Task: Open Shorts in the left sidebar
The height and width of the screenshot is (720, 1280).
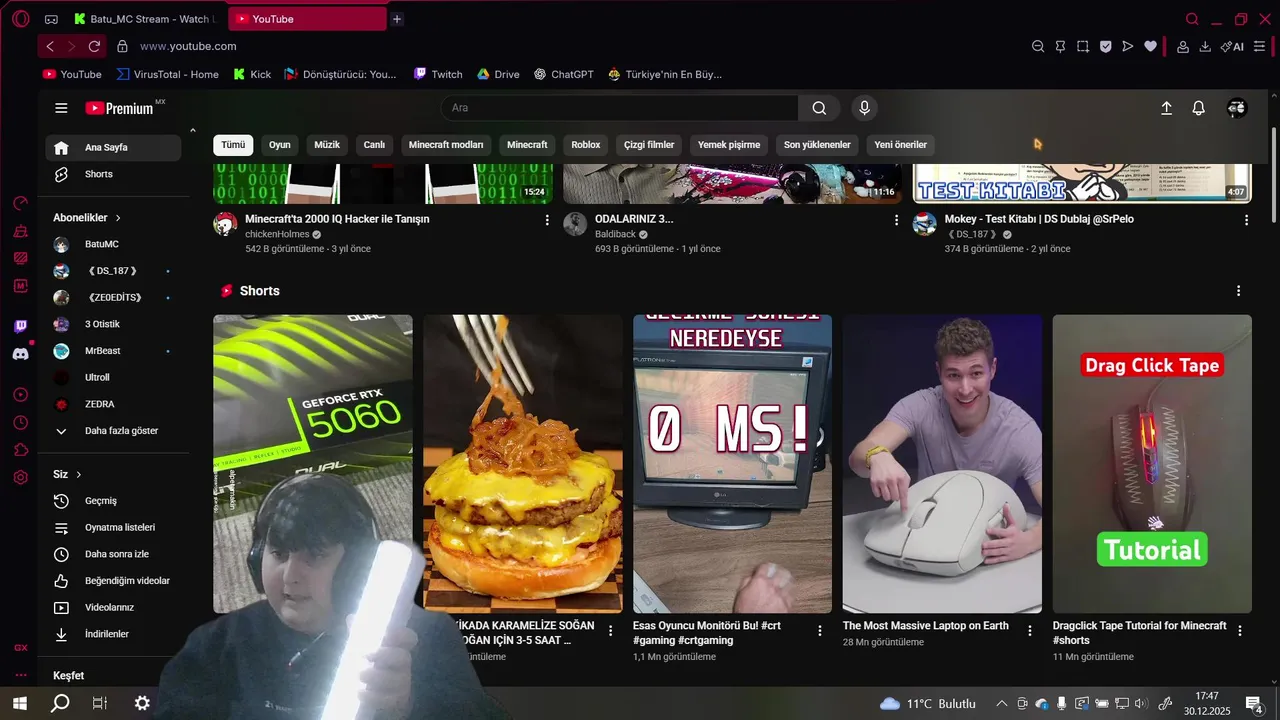Action: point(113,174)
